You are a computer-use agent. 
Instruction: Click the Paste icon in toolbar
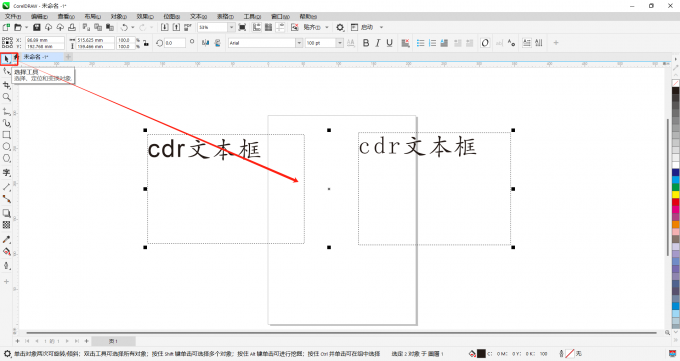point(110,27)
